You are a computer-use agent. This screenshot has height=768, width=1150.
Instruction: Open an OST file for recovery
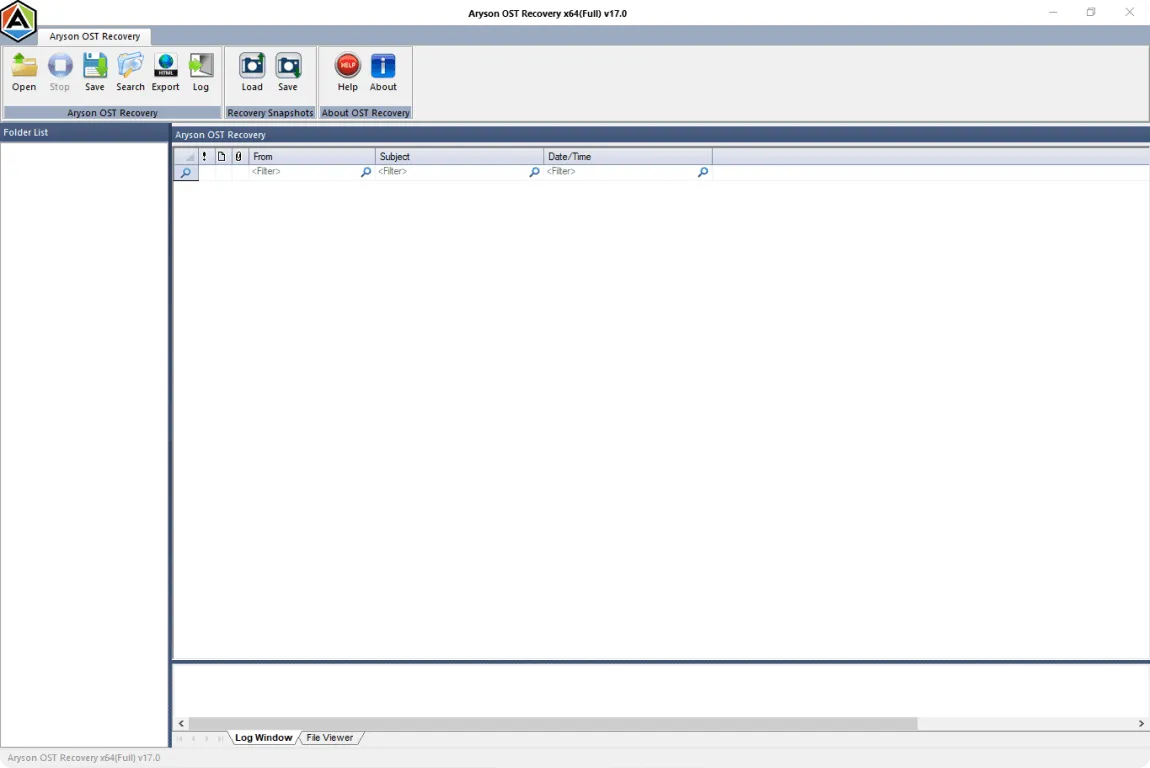pyautogui.click(x=23, y=70)
